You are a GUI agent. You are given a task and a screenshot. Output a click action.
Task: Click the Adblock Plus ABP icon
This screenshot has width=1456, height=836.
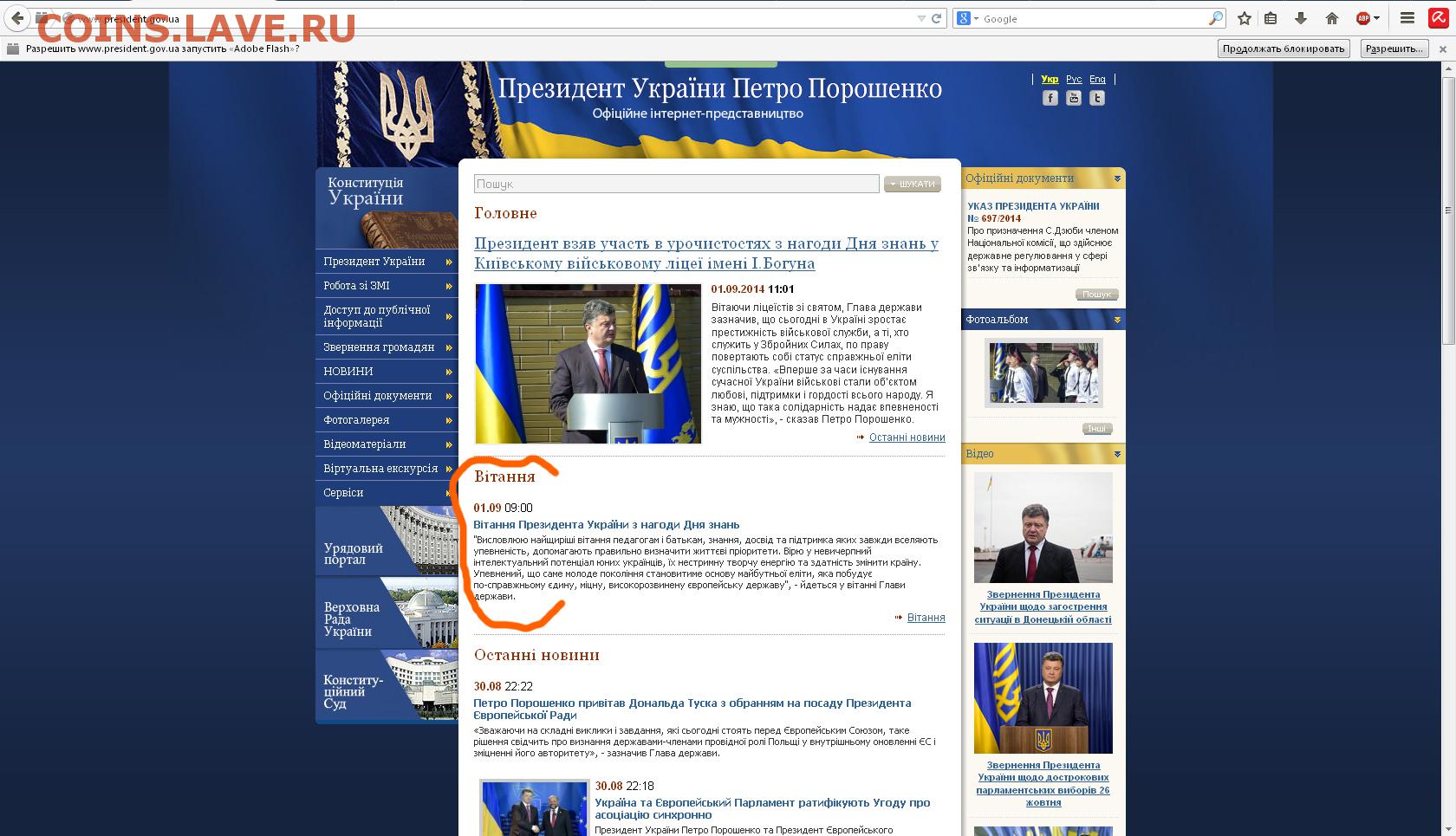1363,18
